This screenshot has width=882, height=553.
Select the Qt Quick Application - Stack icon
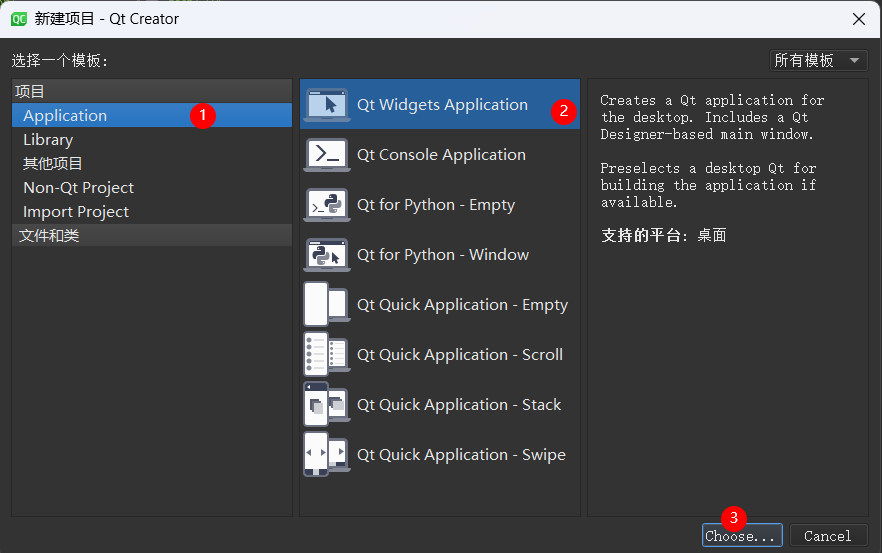(327, 405)
